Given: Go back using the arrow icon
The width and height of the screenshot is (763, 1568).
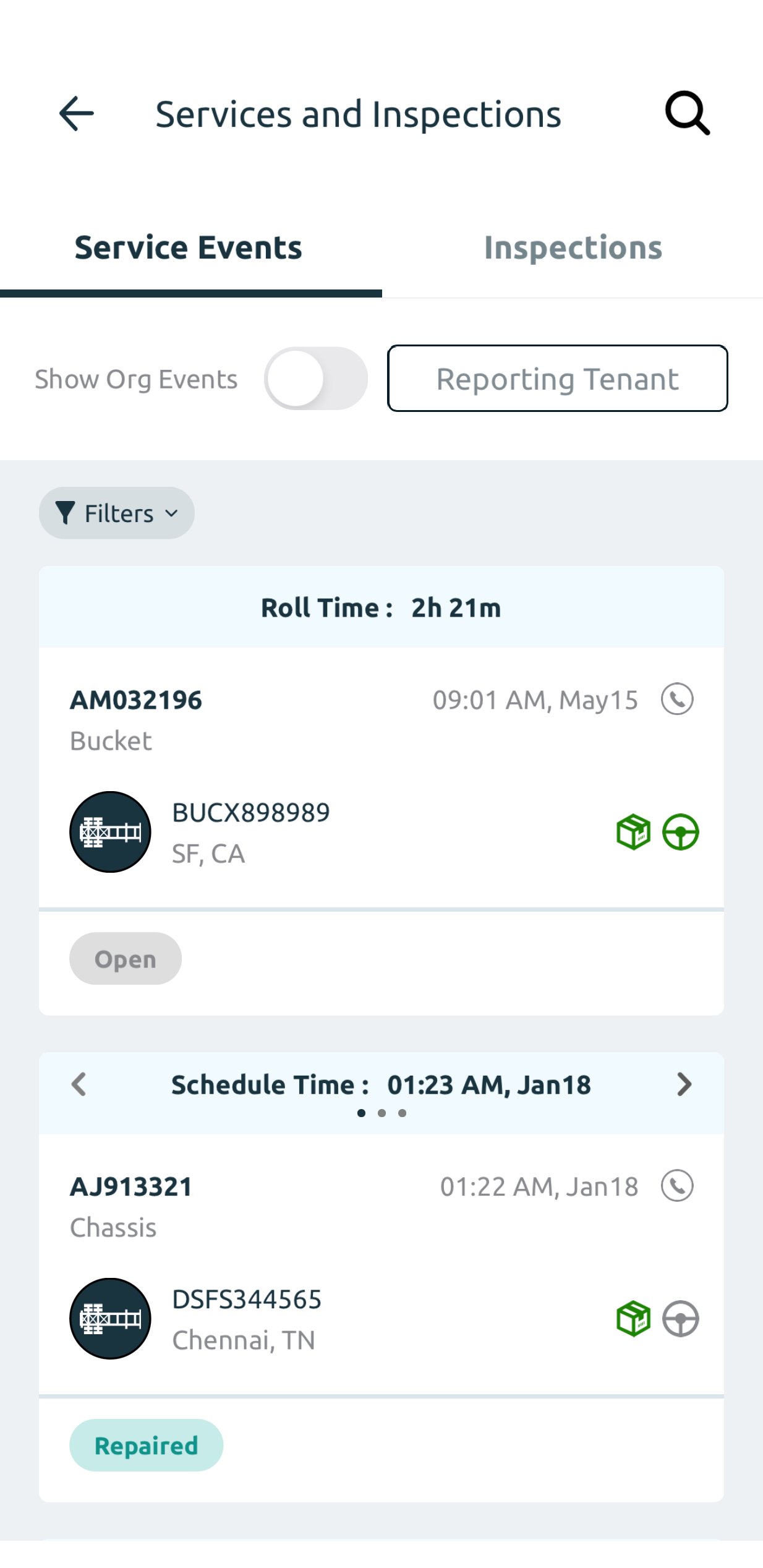Looking at the screenshot, I should coord(77,114).
